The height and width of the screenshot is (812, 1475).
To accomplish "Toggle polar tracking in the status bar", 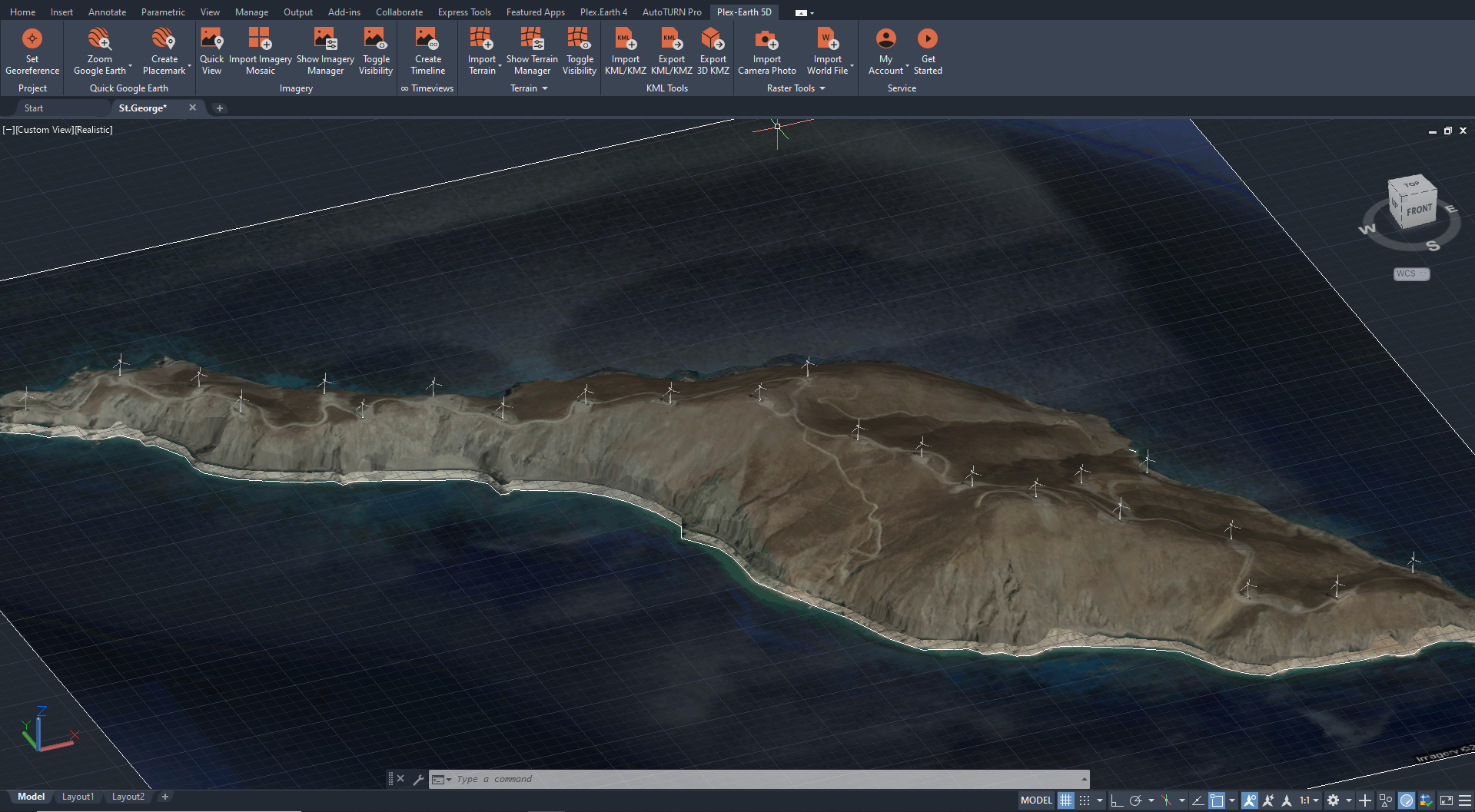I will point(1135,800).
